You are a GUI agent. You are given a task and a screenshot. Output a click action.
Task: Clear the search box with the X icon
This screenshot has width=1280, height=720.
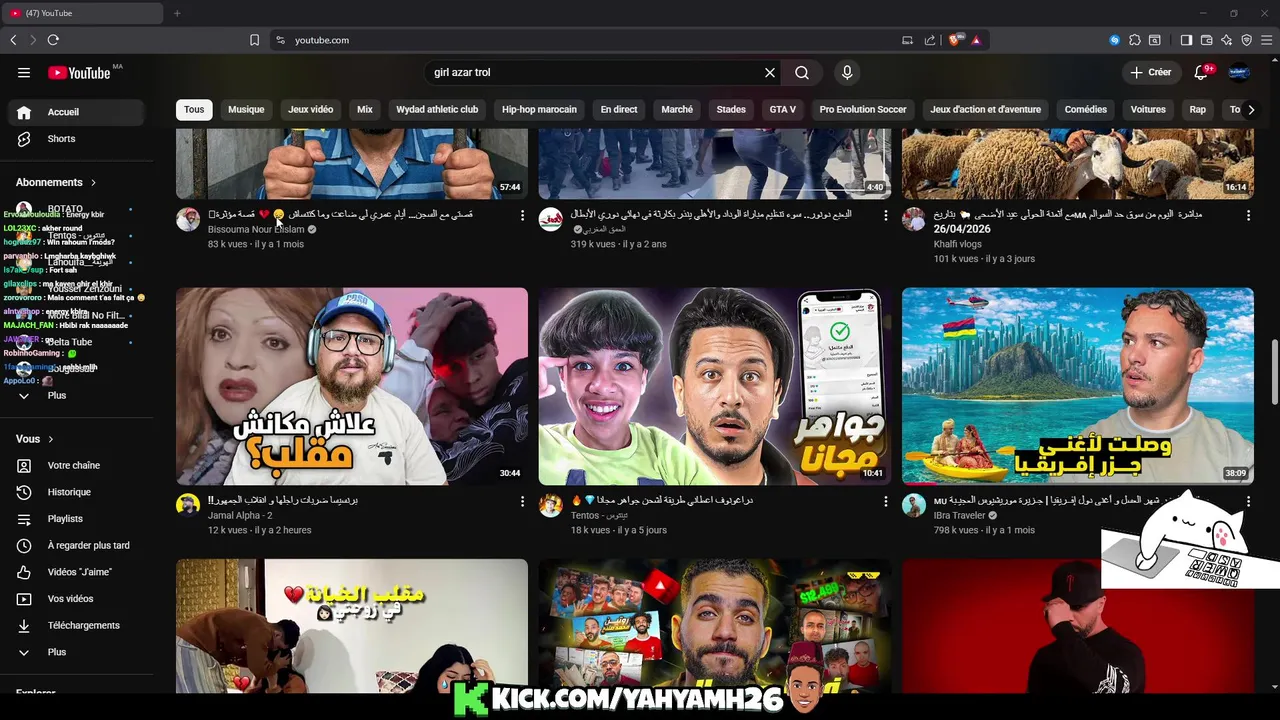[770, 72]
